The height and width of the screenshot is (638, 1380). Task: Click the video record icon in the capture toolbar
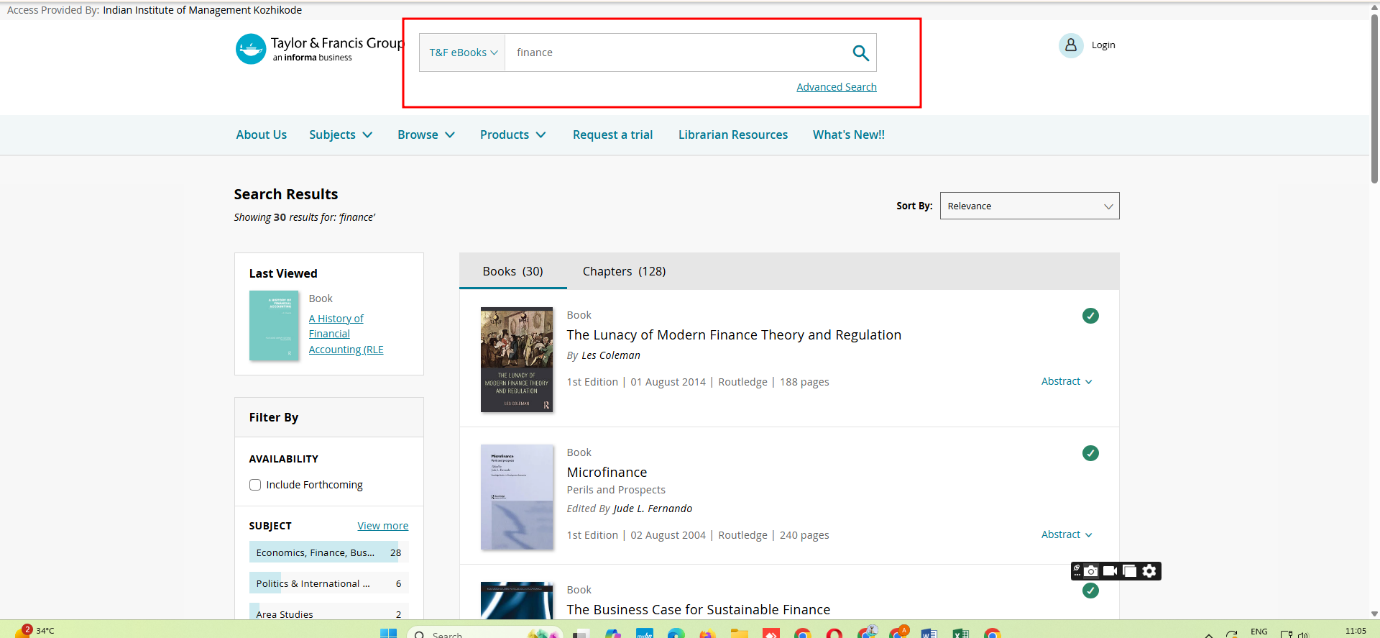[1110, 571]
